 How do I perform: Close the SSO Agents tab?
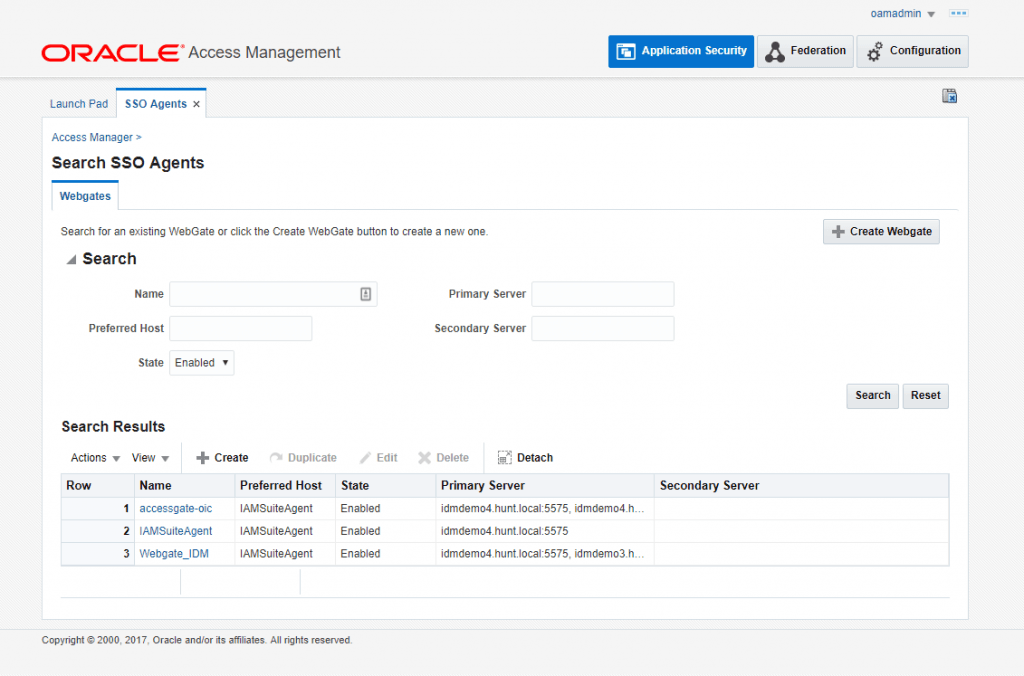point(197,104)
